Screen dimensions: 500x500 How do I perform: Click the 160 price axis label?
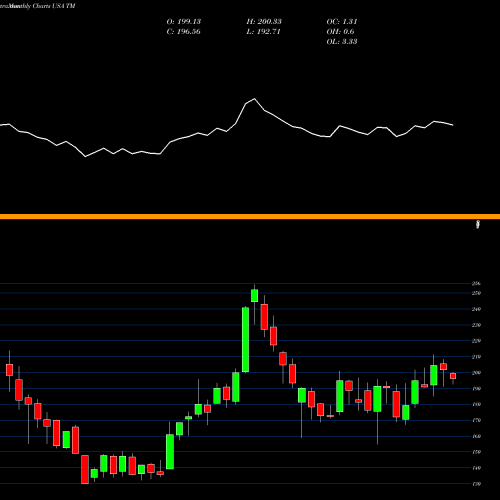tap(476, 436)
